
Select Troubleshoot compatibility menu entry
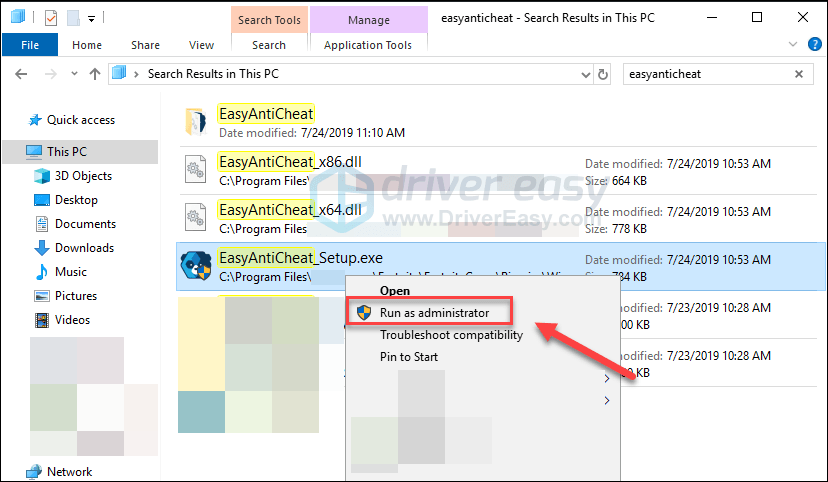450,335
